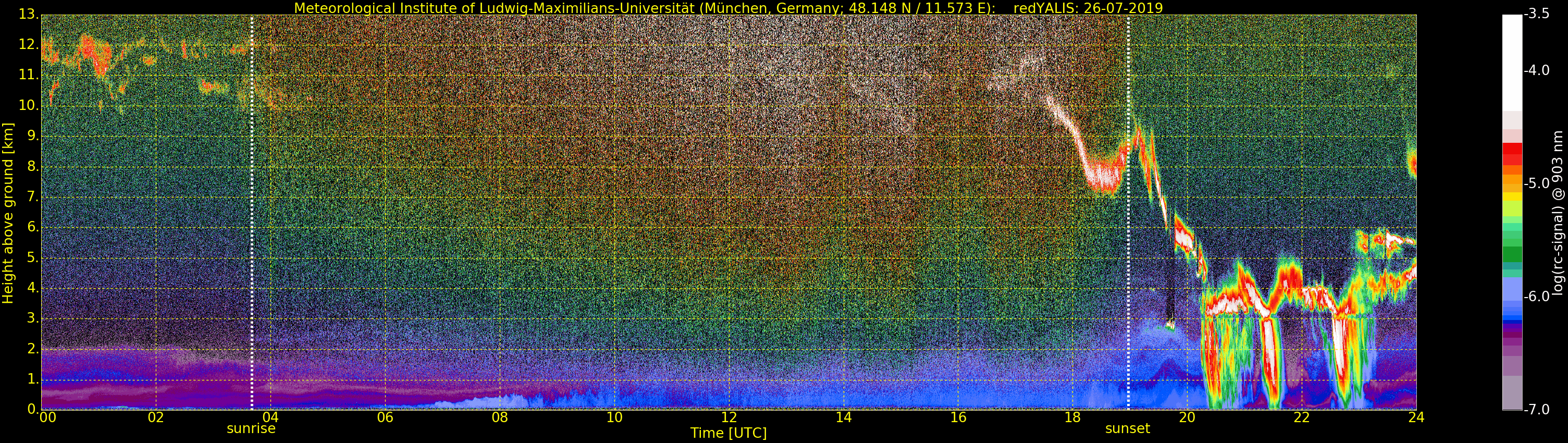Image resolution: width=1568 pixels, height=443 pixels.
Task: Click the '8.' height tick label
Action: 33,167
